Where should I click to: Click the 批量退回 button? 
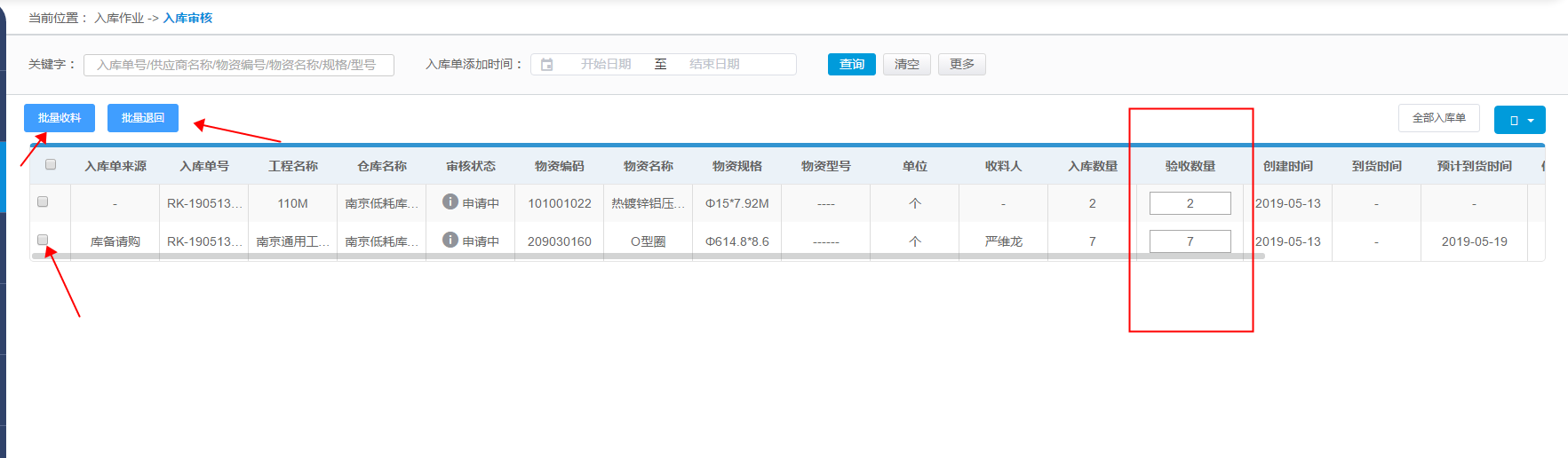(x=143, y=118)
